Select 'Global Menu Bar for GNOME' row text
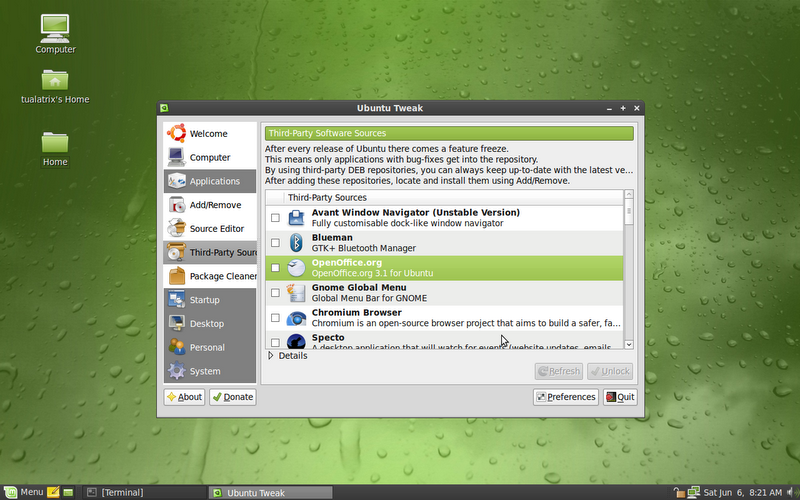The height and width of the screenshot is (500, 800). click(369, 298)
